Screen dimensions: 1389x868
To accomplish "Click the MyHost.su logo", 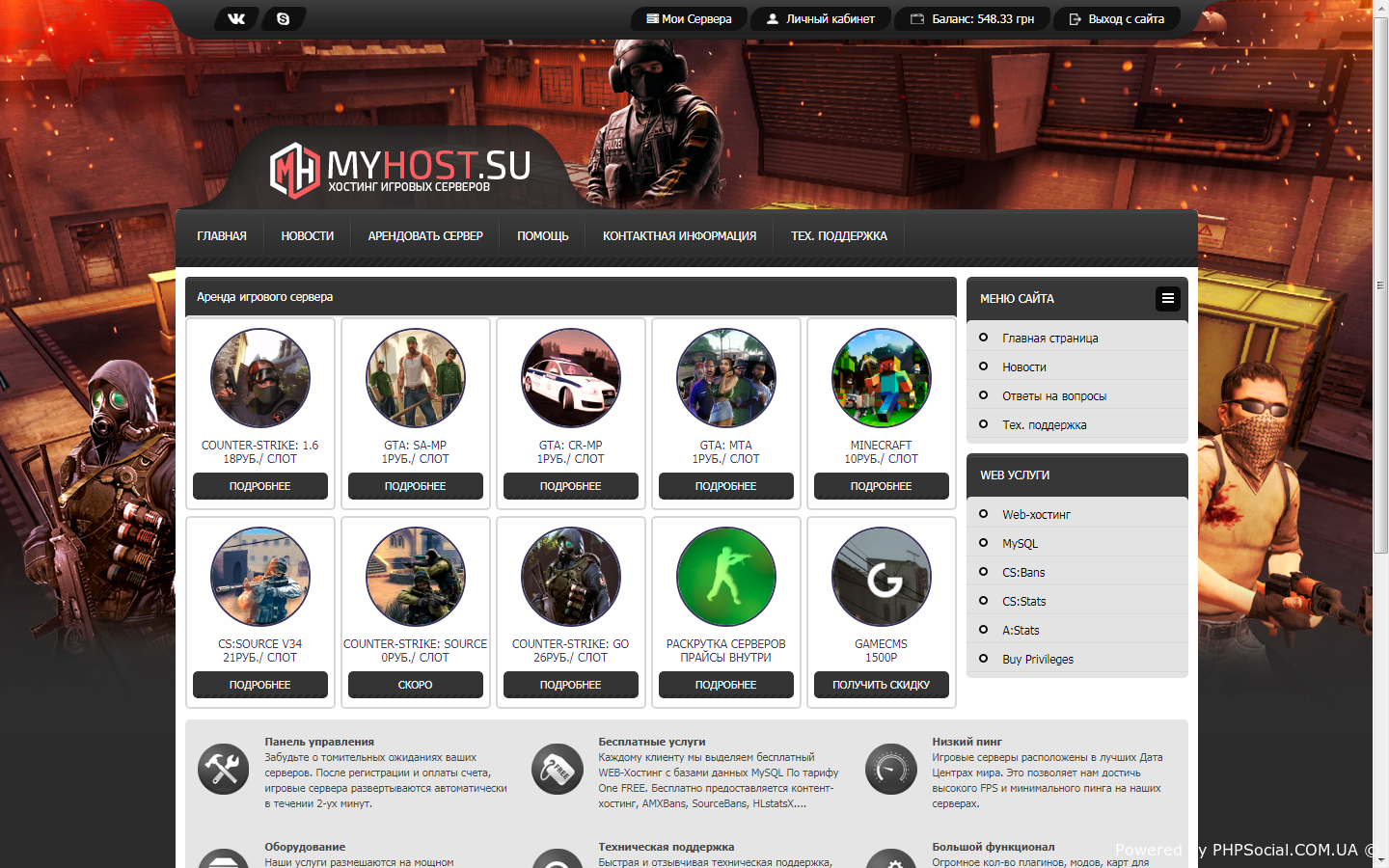I will (x=399, y=170).
